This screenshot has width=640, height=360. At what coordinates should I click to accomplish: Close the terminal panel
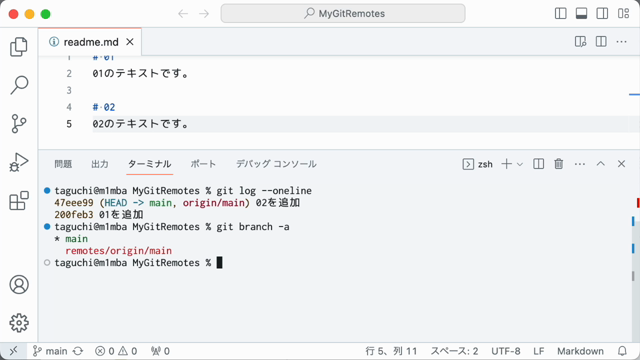tap(621, 164)
